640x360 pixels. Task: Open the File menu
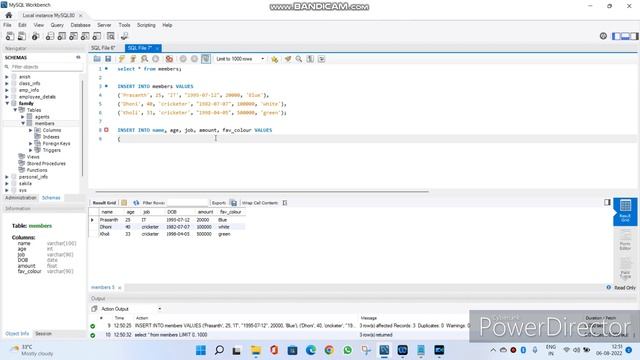click(7, 25)
